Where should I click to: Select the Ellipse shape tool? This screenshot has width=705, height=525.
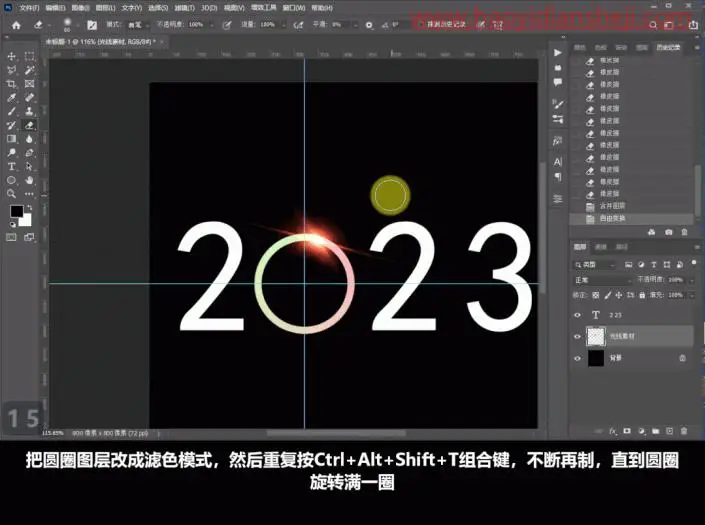click(12, 180)
